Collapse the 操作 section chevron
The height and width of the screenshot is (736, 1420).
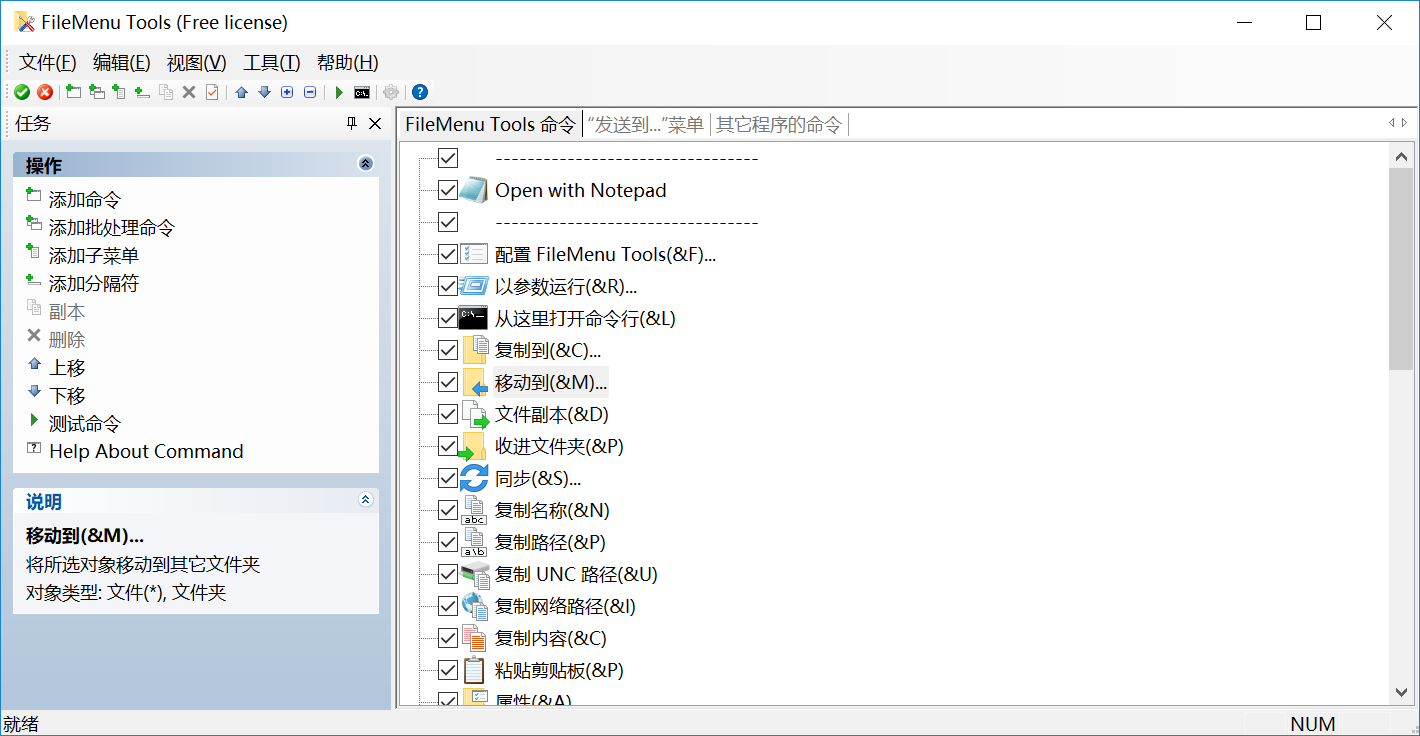(365, 164)
